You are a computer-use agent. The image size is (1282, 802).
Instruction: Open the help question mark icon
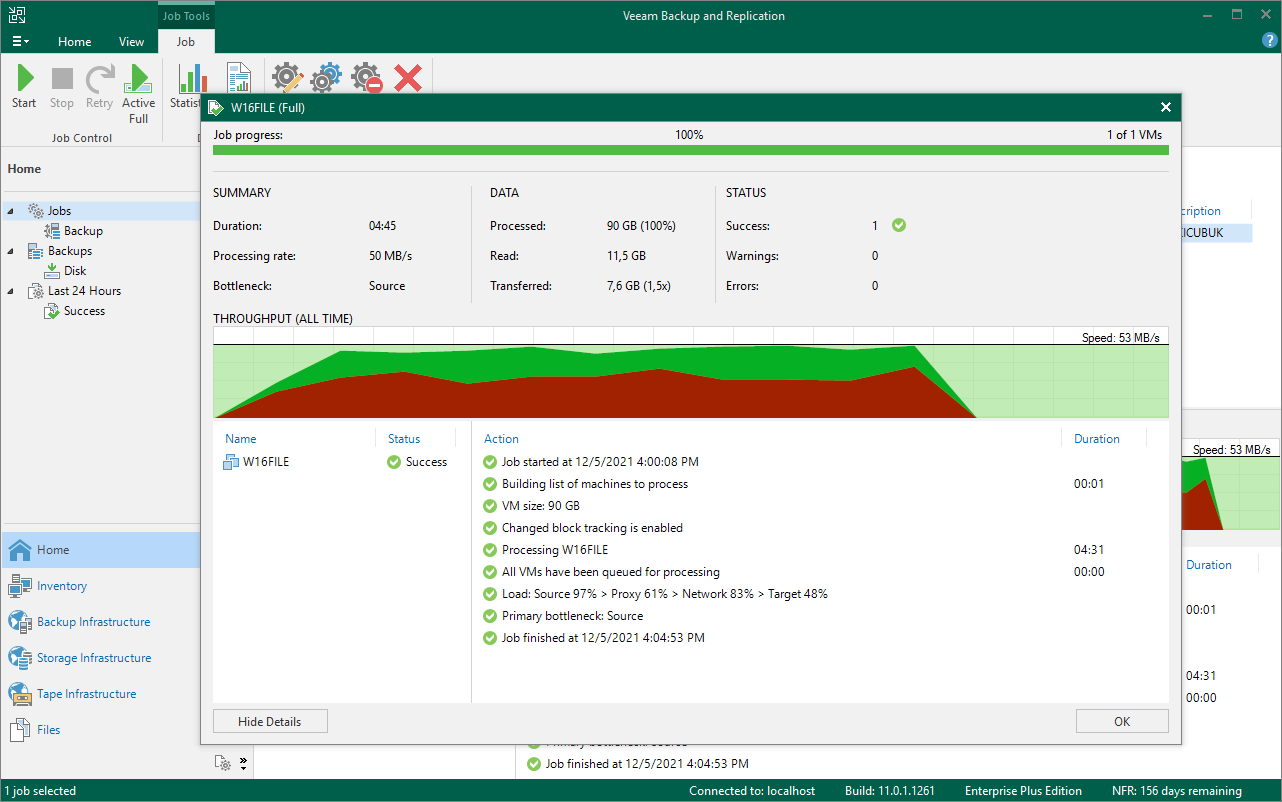1269,40
